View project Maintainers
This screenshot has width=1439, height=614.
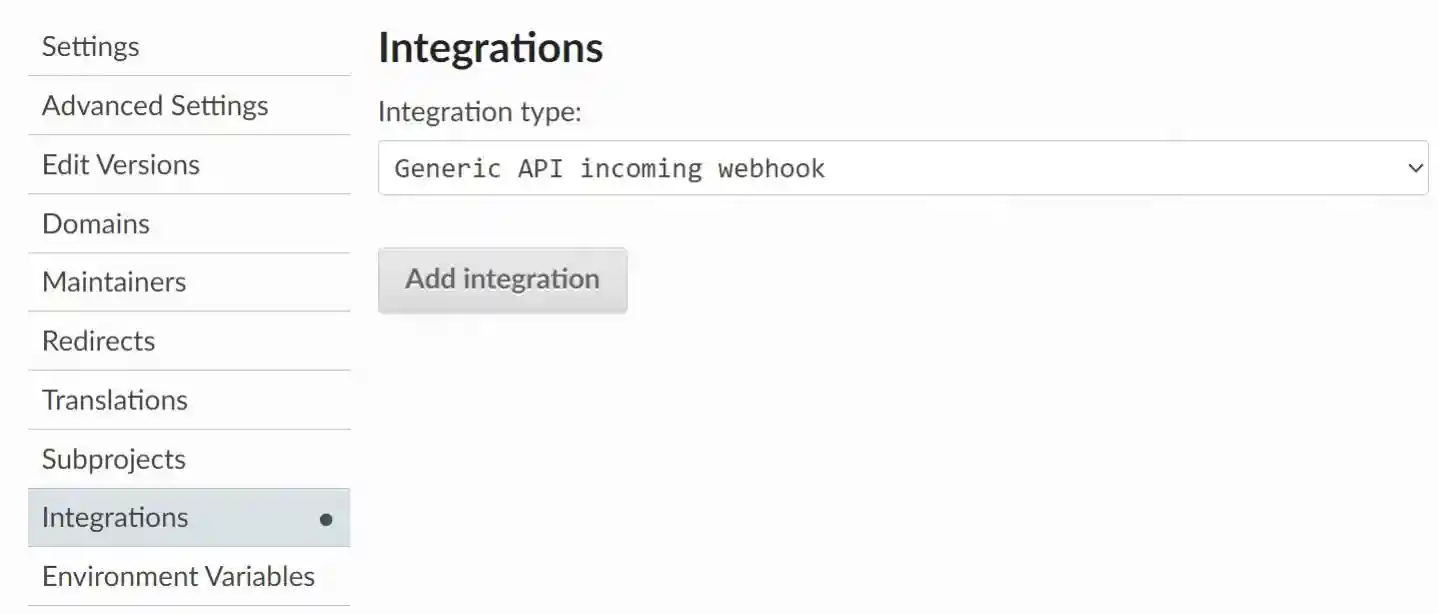114,282
